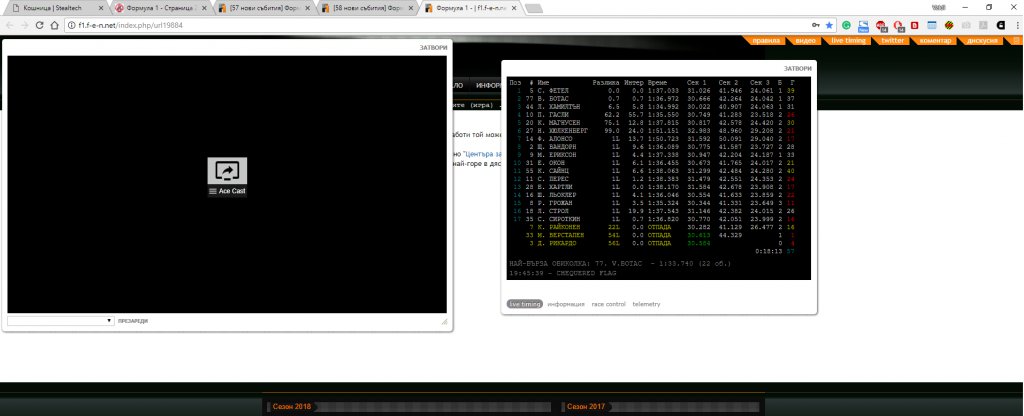The height and width of the screenshot is (416, 1024).
Task: Close the Кошница Stealtech tab
Action: pos(101,8)
